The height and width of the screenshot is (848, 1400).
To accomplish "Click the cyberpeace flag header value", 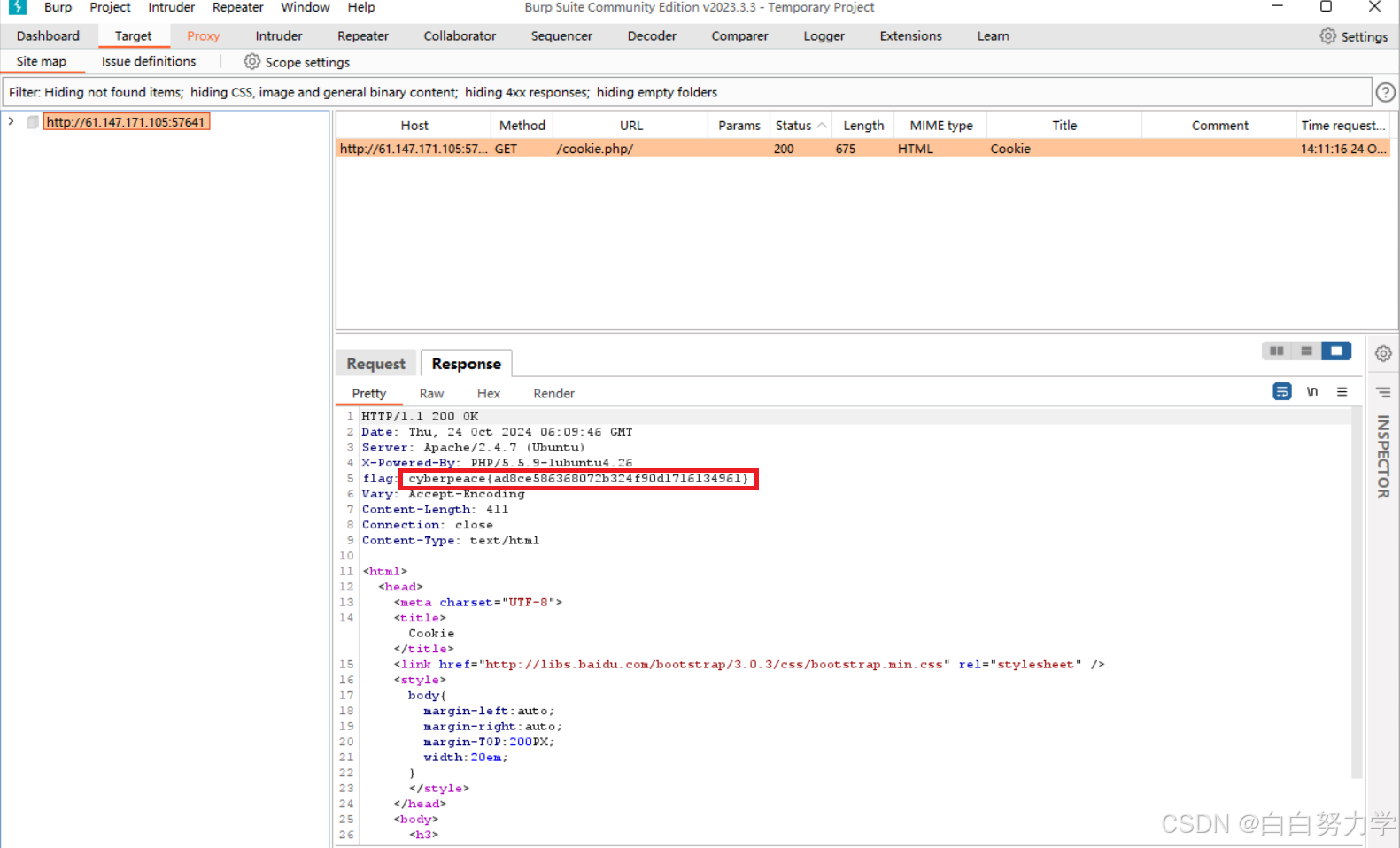I will coord(578,479).
